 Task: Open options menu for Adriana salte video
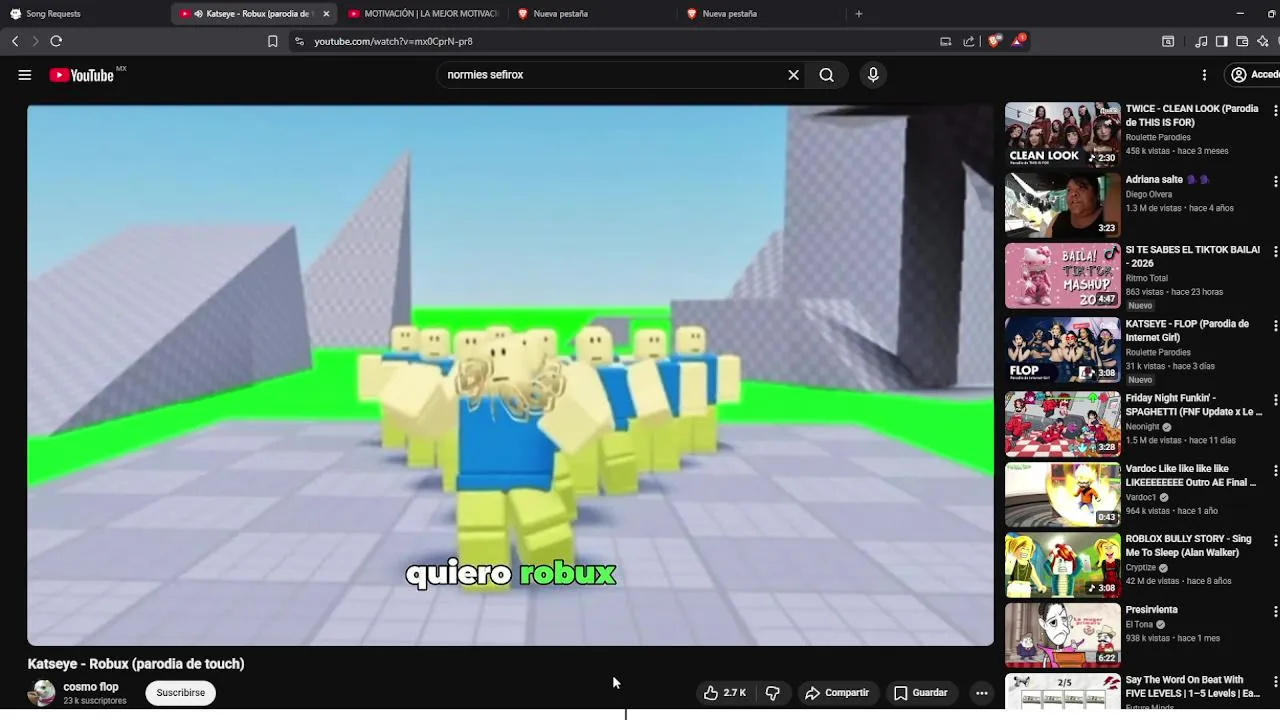[1275, 182]
